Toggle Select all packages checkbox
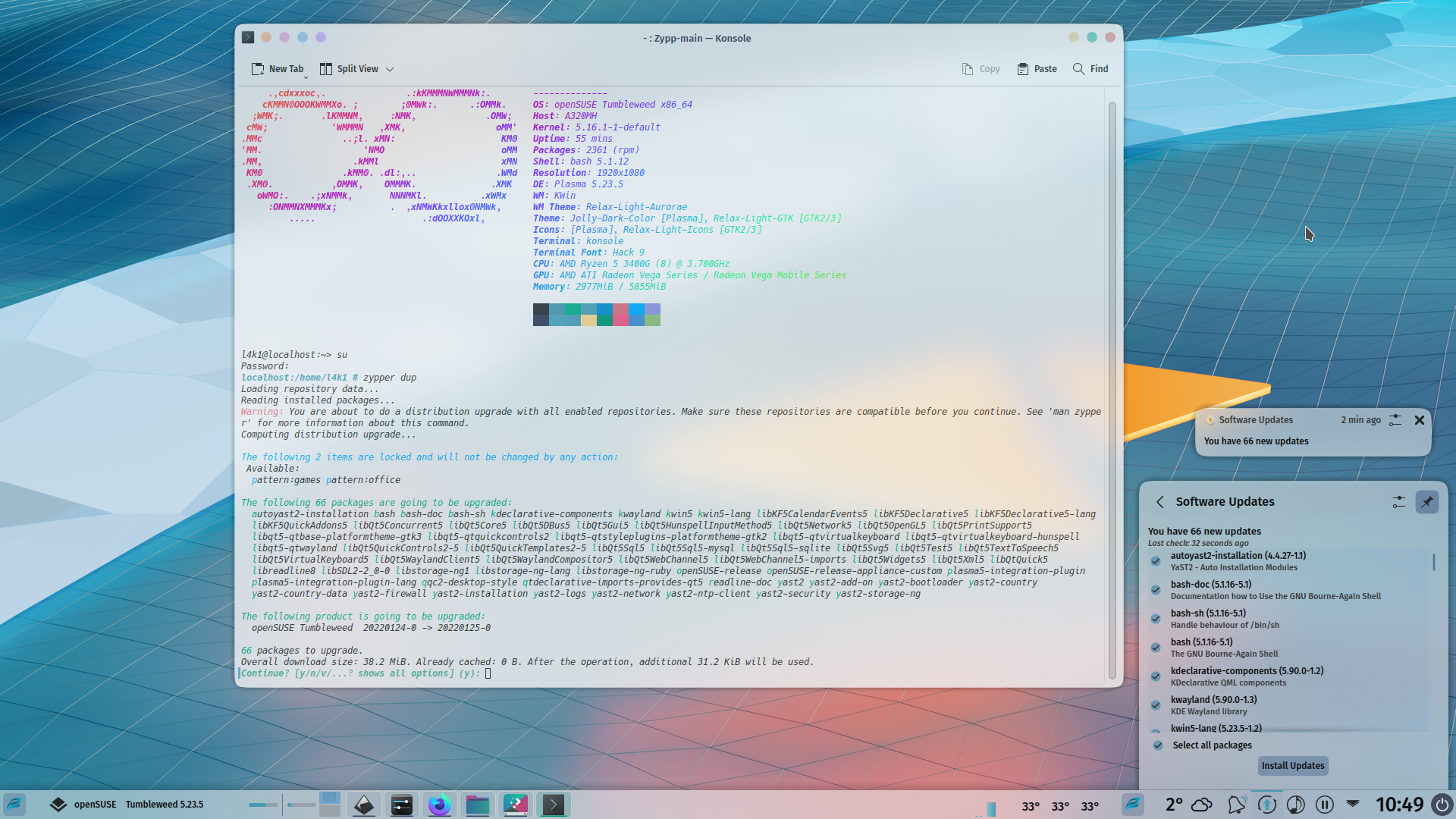Screen dimensions: 1456x819 click(x=1158, y=745)
